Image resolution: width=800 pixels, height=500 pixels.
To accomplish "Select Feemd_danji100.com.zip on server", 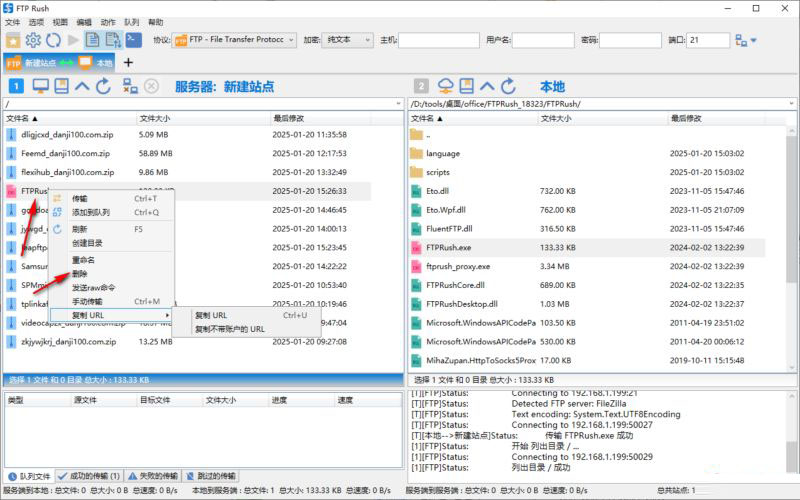I will [x=188, y=154].
